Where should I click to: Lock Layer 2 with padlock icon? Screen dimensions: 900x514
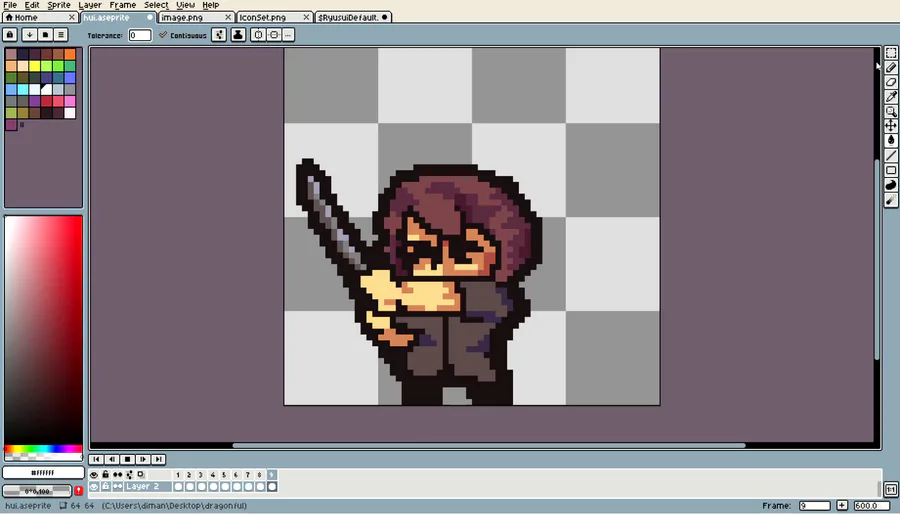106,486
